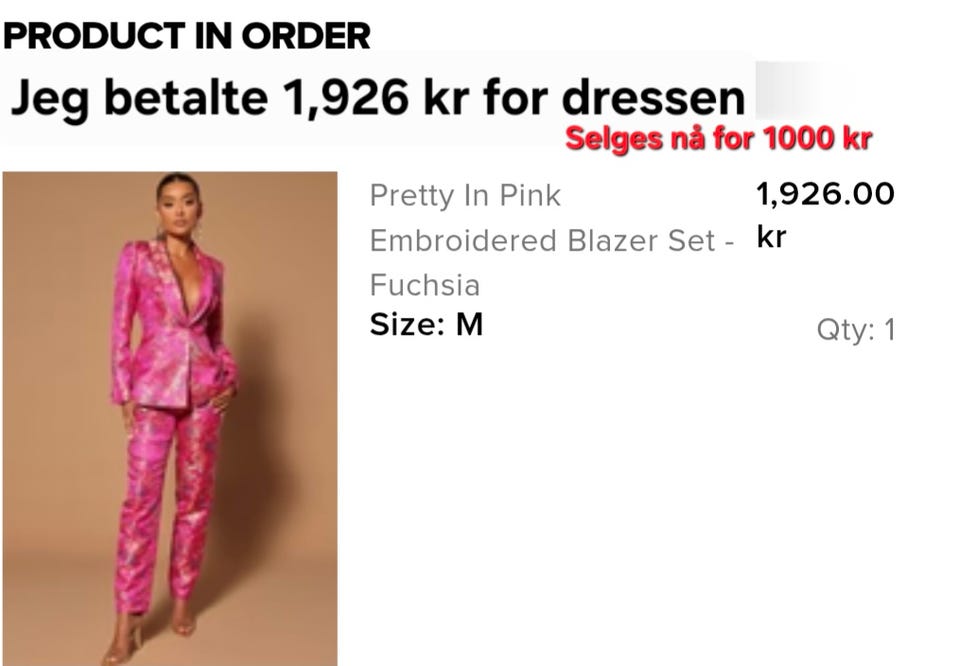Screen dimensions: 960x666
Task: Click the word 'for' in the bold black caption
Action: pos(515,98)
